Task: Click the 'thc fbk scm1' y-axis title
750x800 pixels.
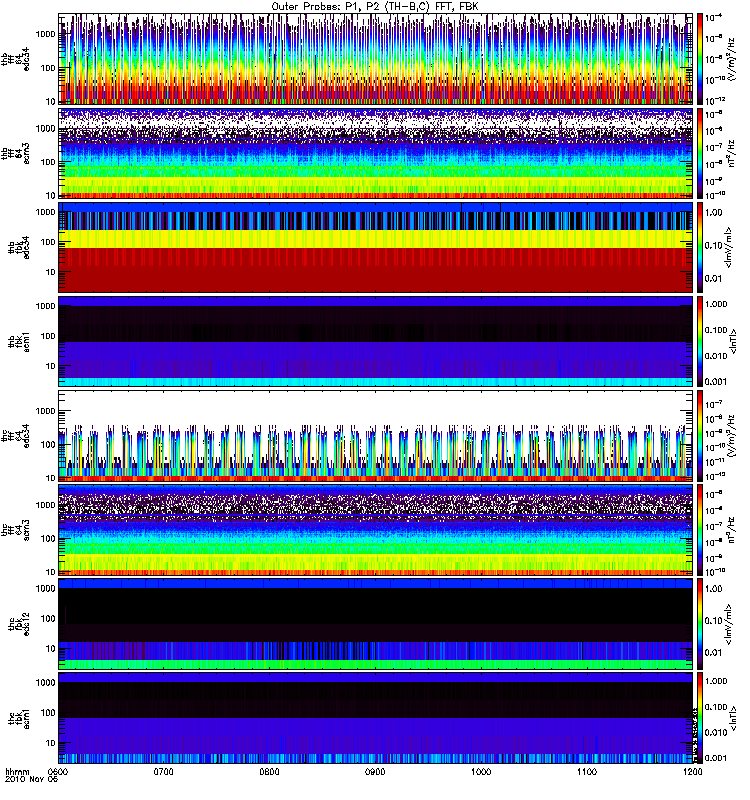Action: pos(19,718)
